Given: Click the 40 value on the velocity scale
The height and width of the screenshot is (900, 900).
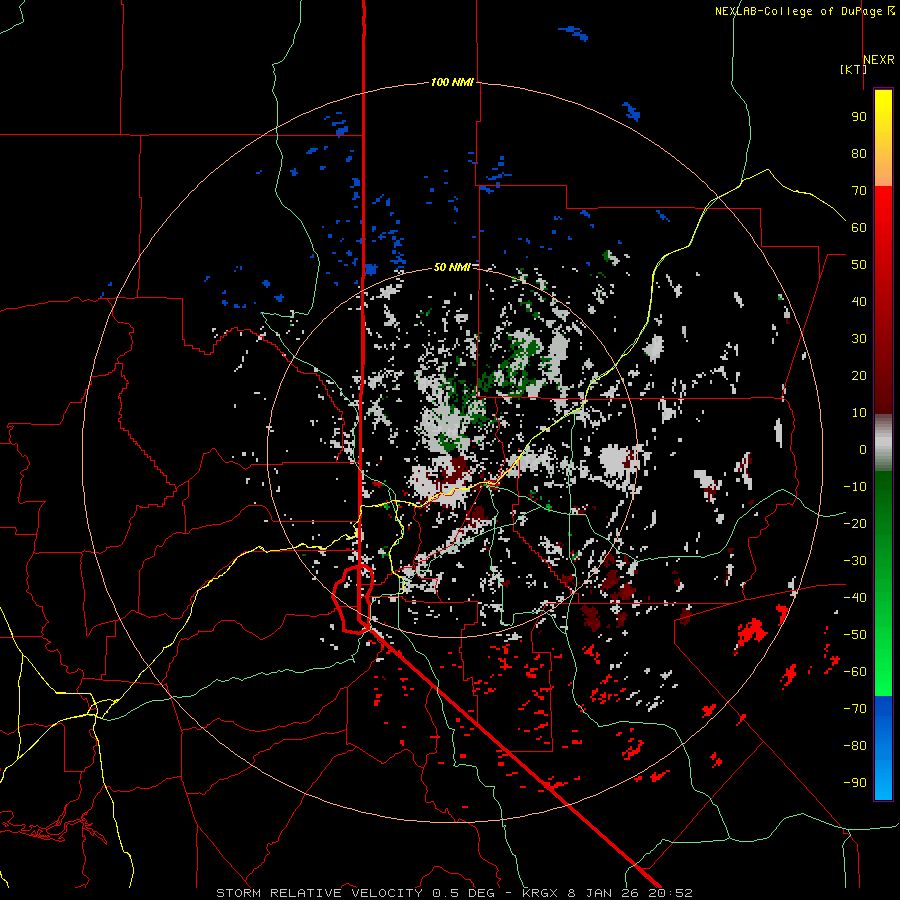Looking at the screenshot, I should click(x=859, y=301).
